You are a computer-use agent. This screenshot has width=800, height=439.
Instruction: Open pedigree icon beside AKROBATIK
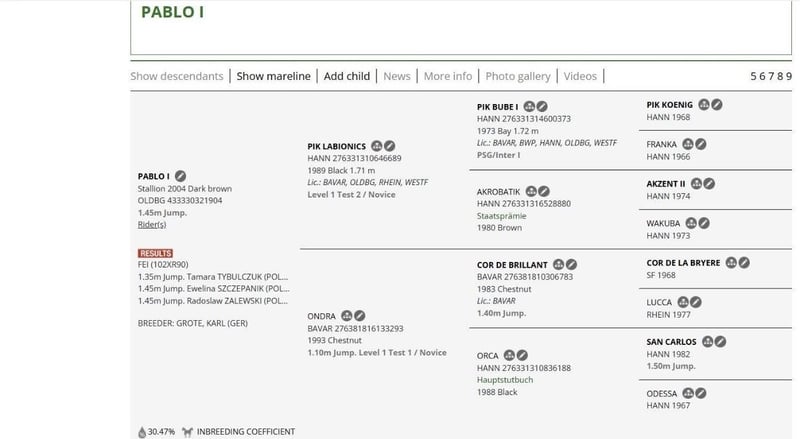click(x=529, y=191)
